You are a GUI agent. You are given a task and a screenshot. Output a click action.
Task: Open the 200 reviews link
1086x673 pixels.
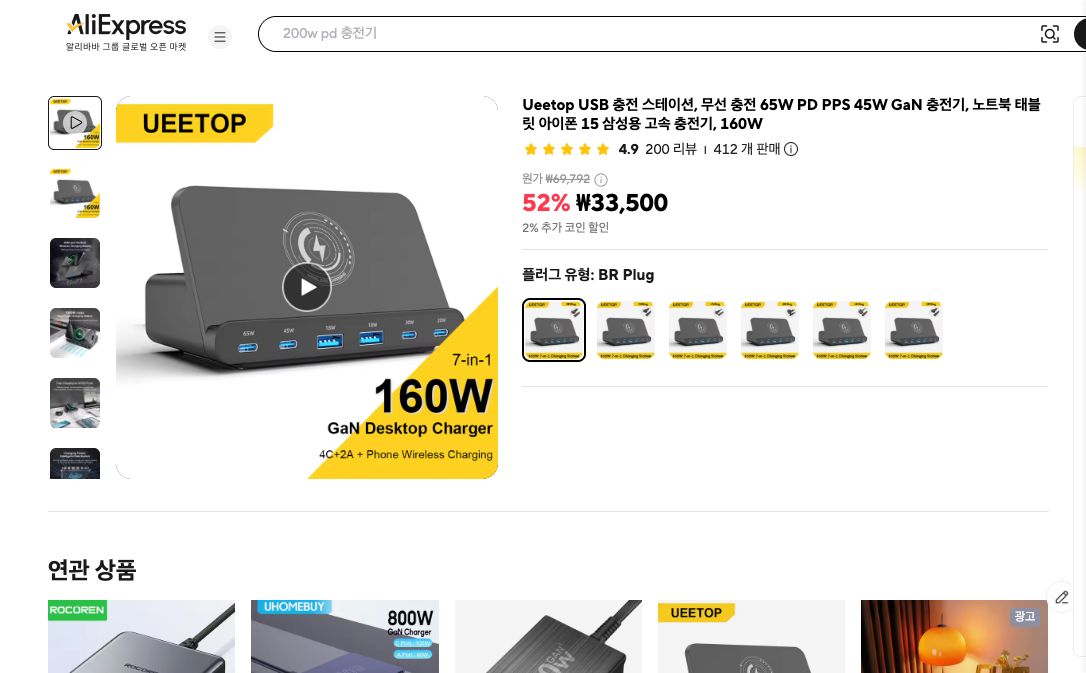[x=670, y=149]
